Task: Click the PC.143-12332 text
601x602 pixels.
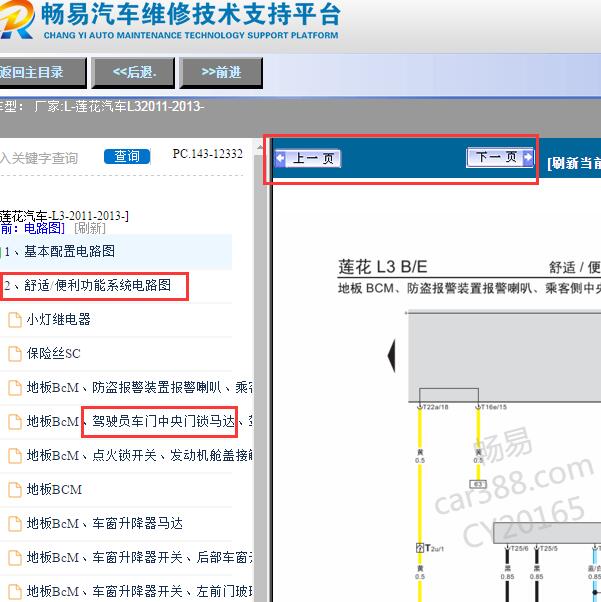Action: [x=208, y=154]
